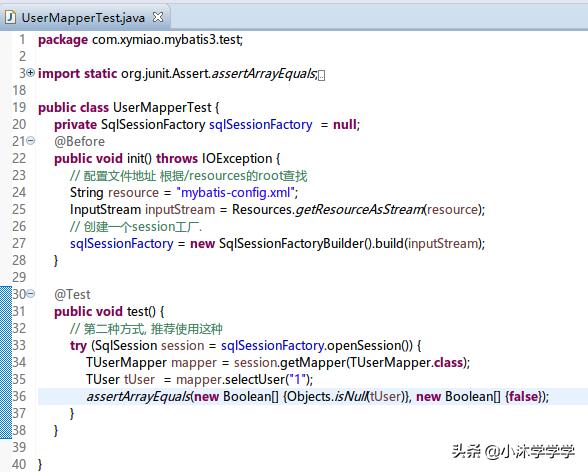
Task: Click assertArrayEquals in the import line
Action: point(263,73)
